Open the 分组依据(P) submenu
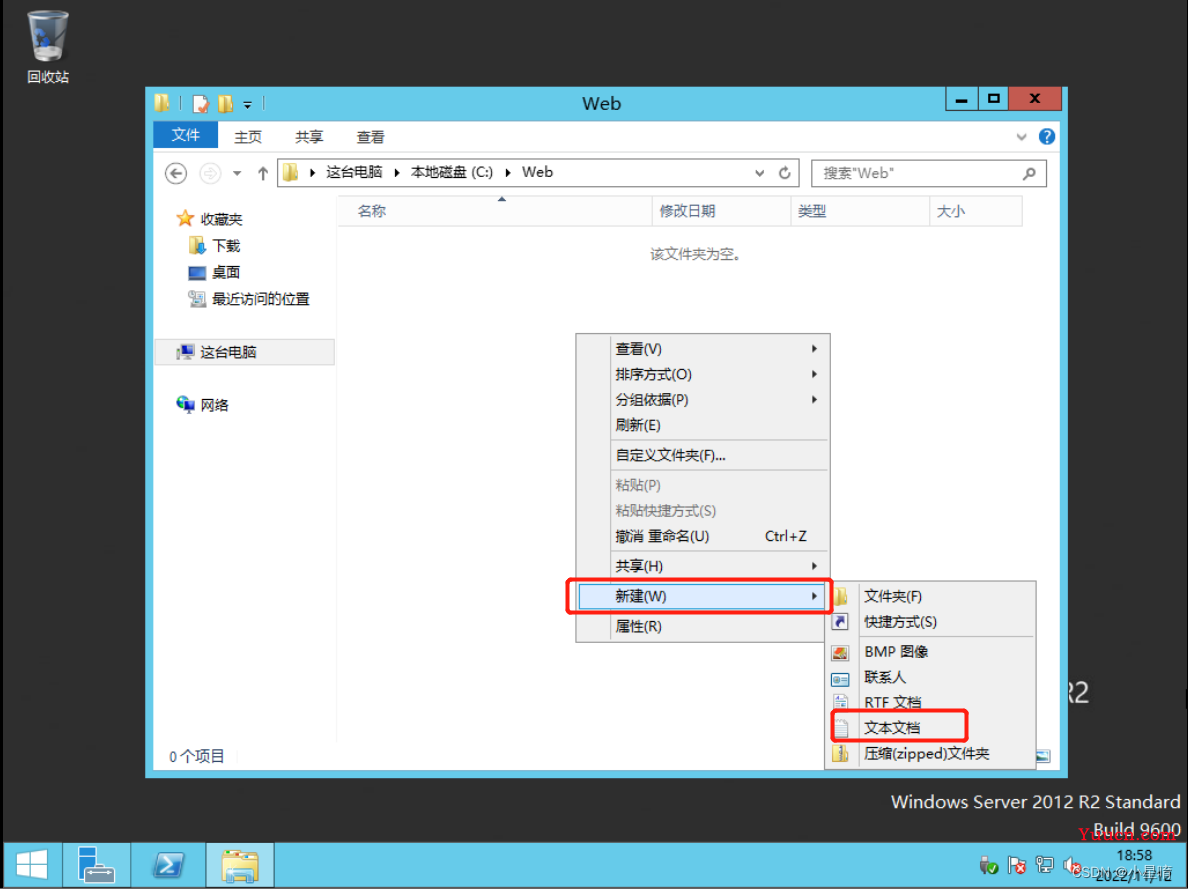The height and width of the screenshot is (889, 1188). (702, 399)
